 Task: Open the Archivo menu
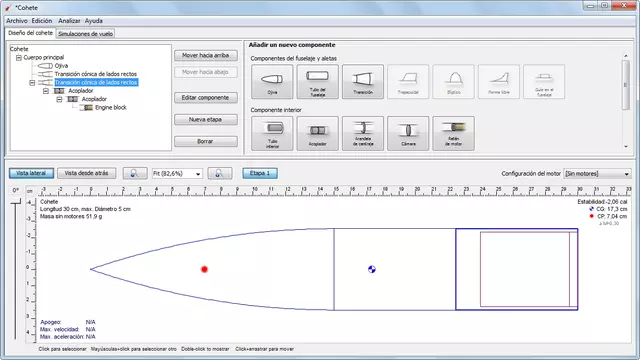[x=17, y=21]
